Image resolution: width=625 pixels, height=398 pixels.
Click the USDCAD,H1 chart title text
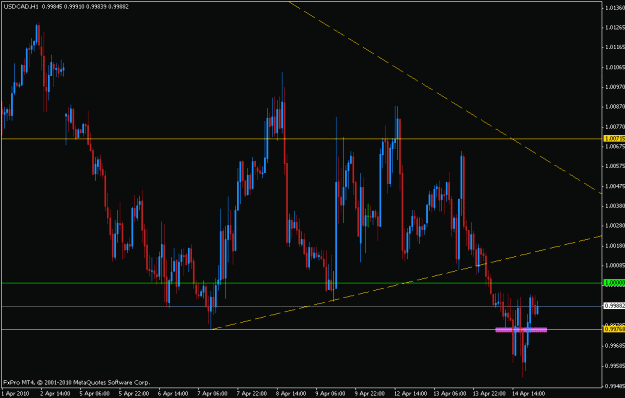point(21,7)
